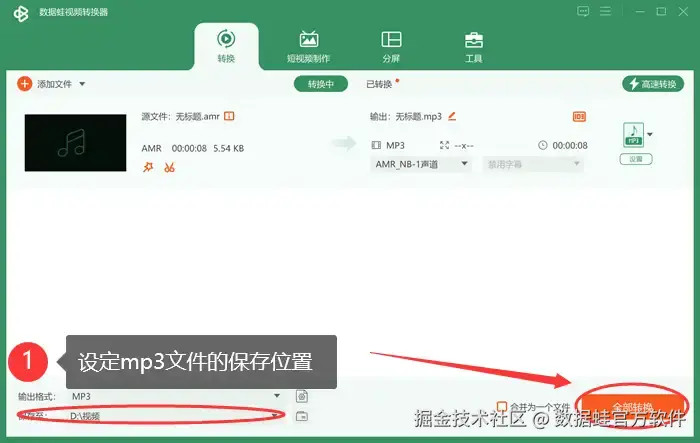Image resolution: width=700 pixels, height=443 pixels.
Task: Open the 输出格式 MP3 dropdown
Action: 176,396
